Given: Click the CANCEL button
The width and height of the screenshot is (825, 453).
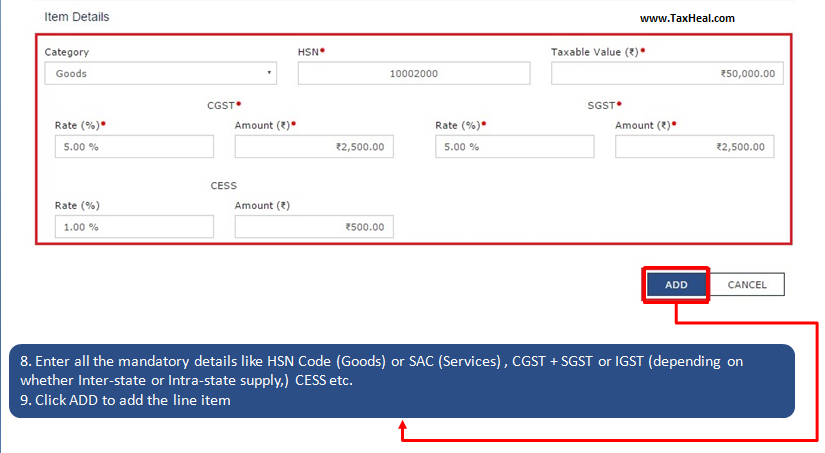Looking at the screenshot, I should (747, 285).
